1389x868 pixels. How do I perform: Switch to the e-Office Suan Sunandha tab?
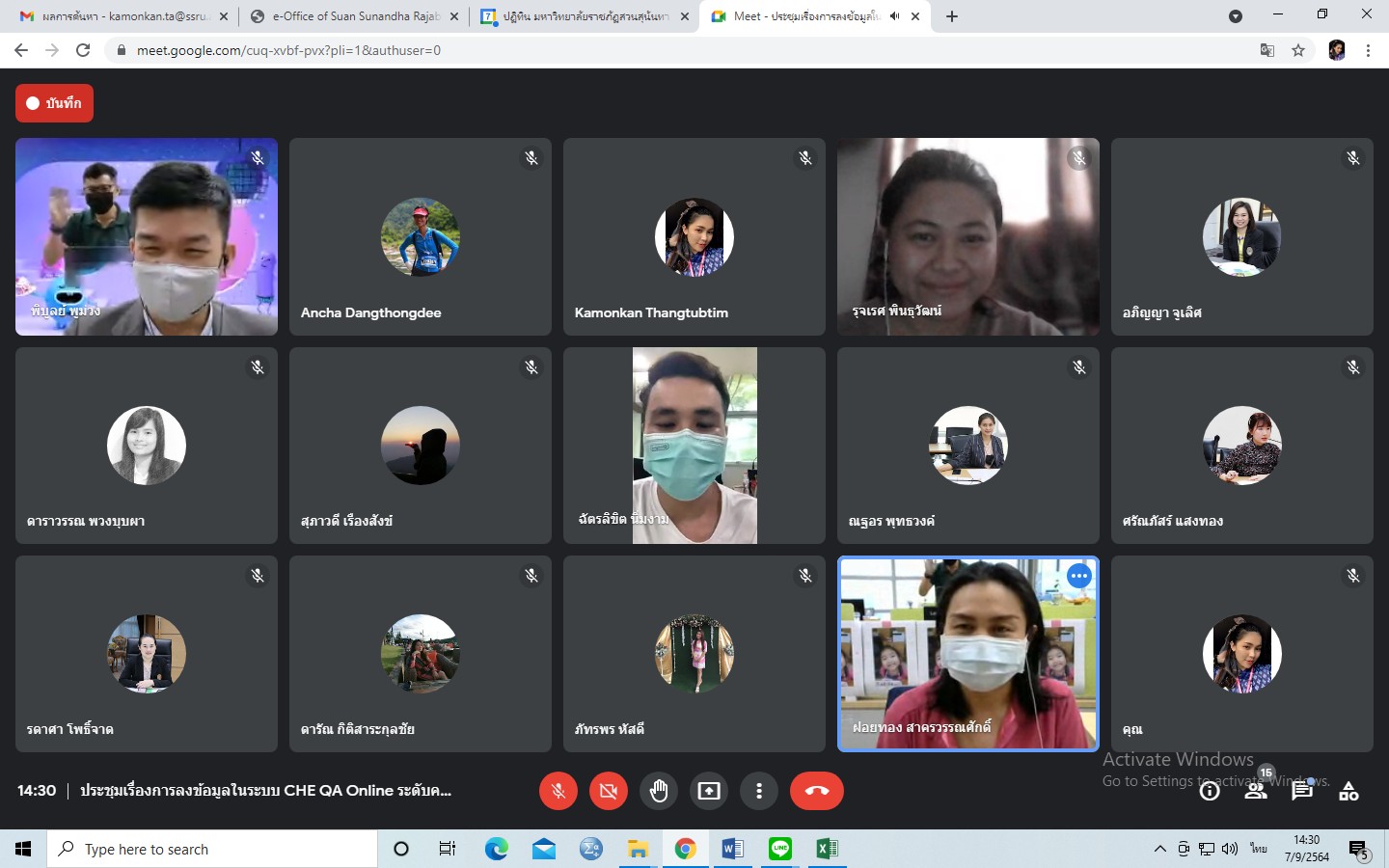(x=353, y=16)
